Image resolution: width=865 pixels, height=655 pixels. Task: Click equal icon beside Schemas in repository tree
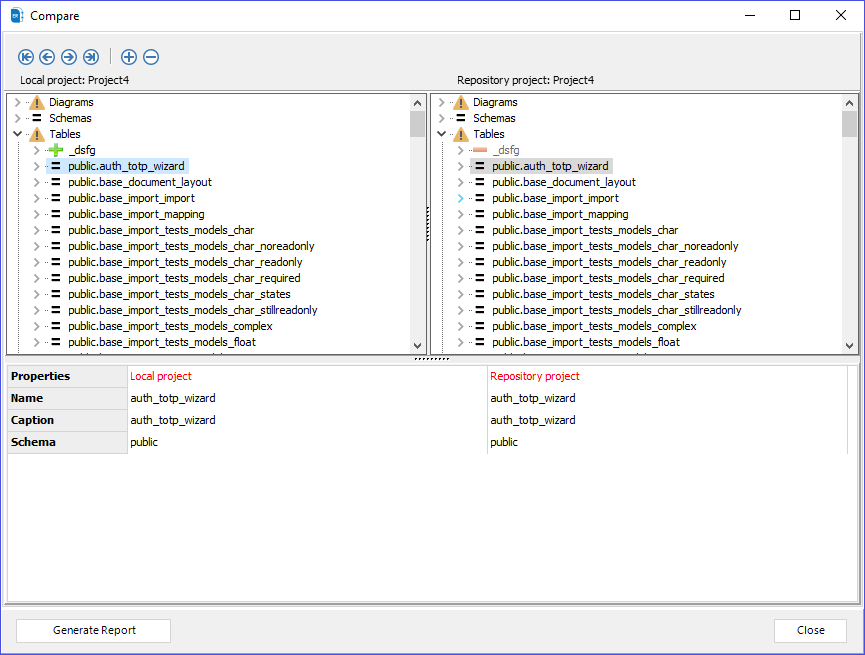pyautogui.click(x=461, y=118)
